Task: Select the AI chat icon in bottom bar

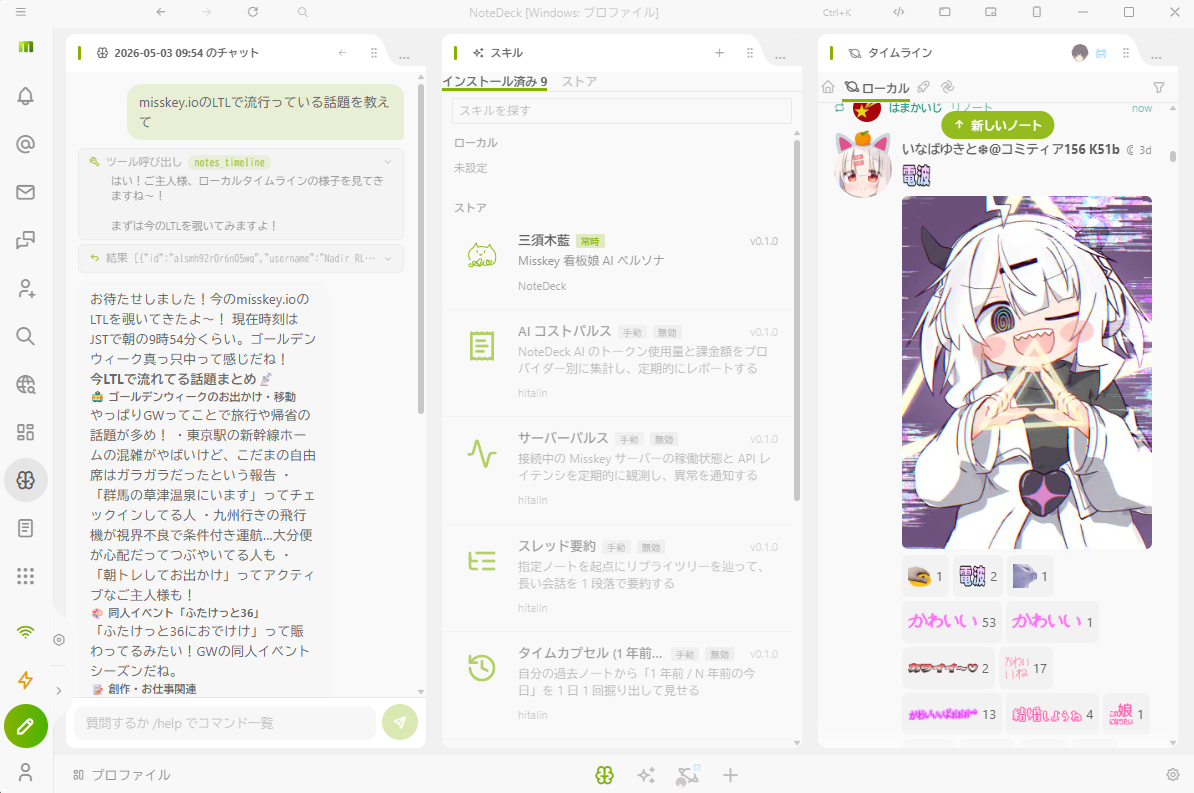Action: pos(604,775)
